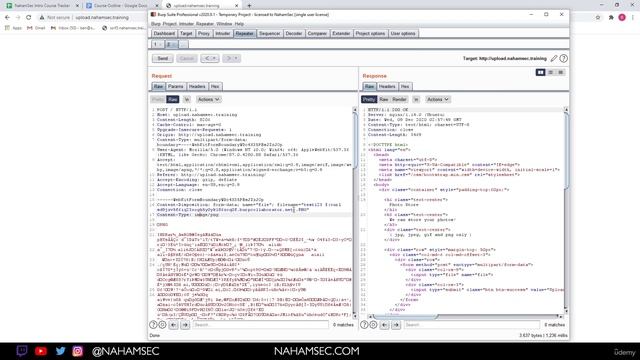Open Help menu in Burp menu bar

tap(239, 24)
